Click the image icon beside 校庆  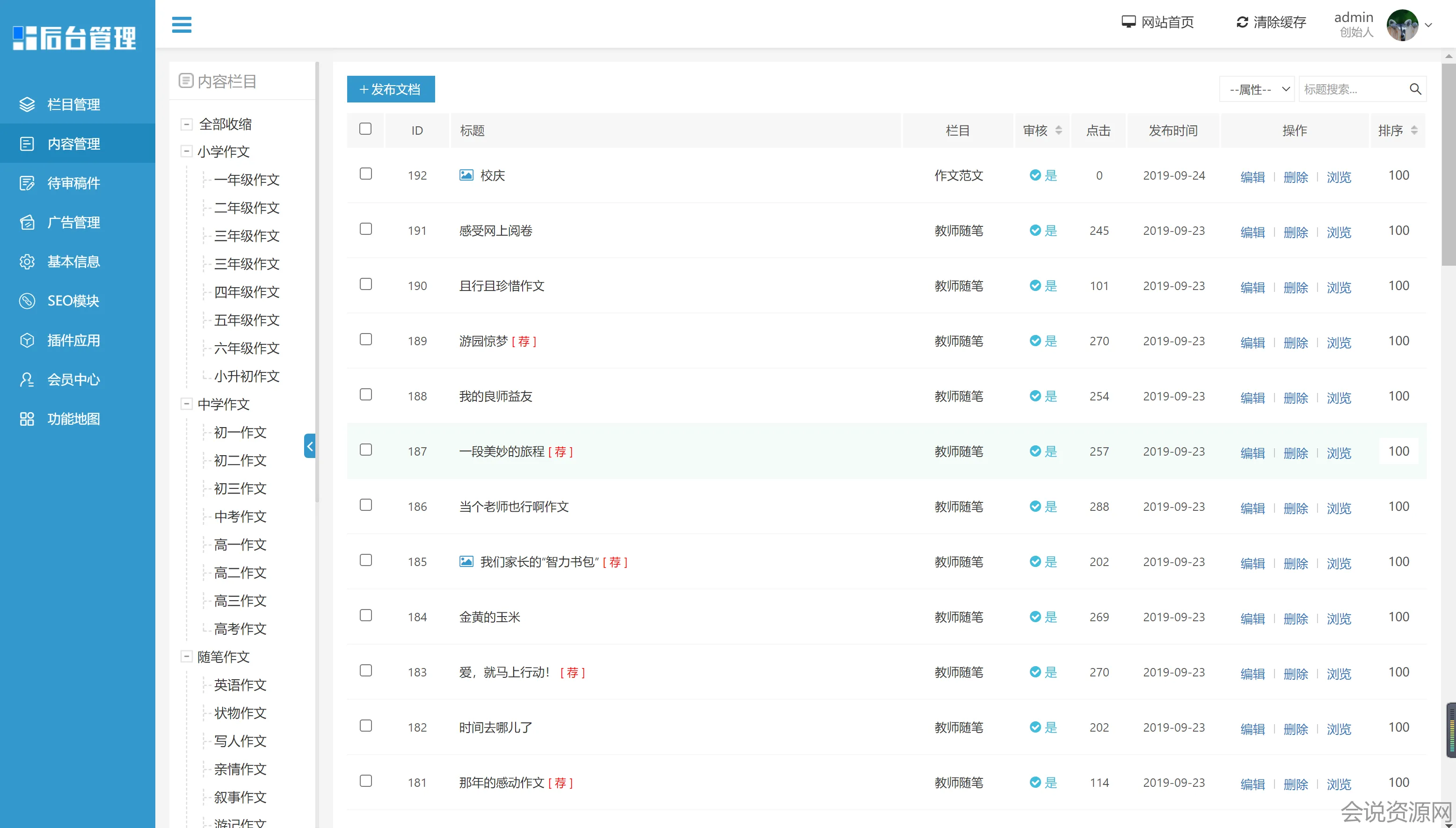(x=466, y=175)
